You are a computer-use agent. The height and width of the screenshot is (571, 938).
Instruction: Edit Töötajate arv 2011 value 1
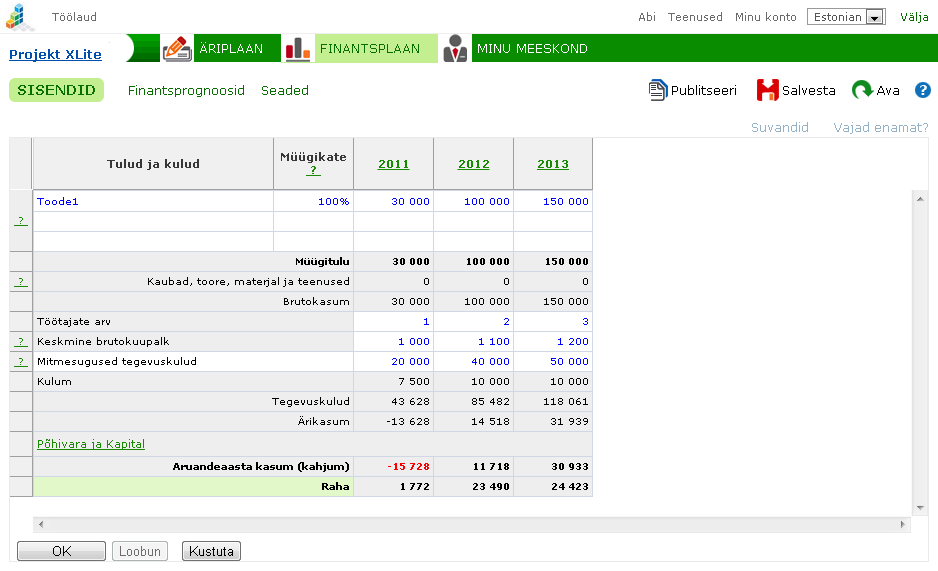[x=394, y=322]
